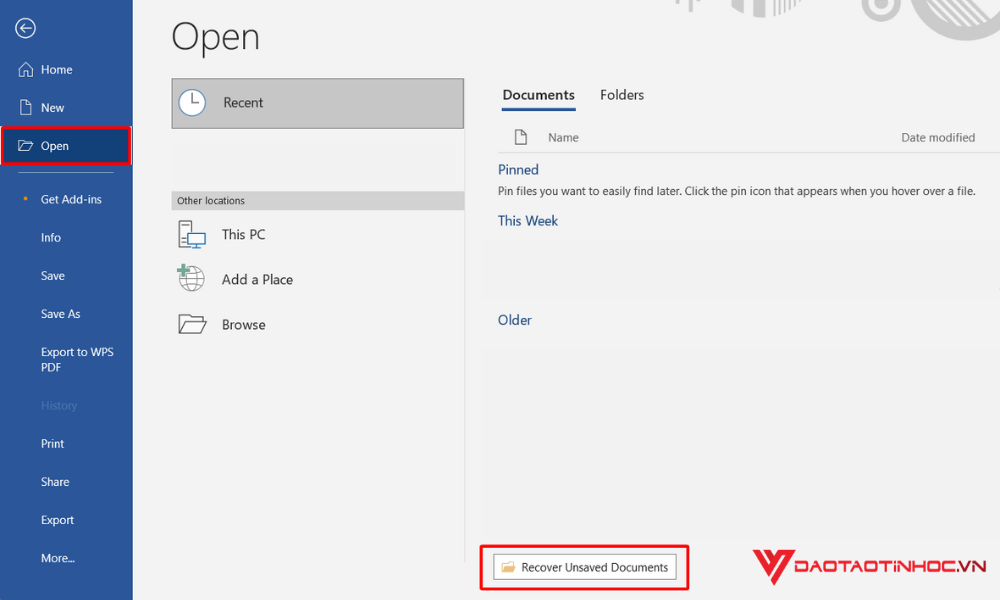This screenshot has width=1000, height=600.
Task: Click the 'Pin files you want' hint text
Action: 737,191
